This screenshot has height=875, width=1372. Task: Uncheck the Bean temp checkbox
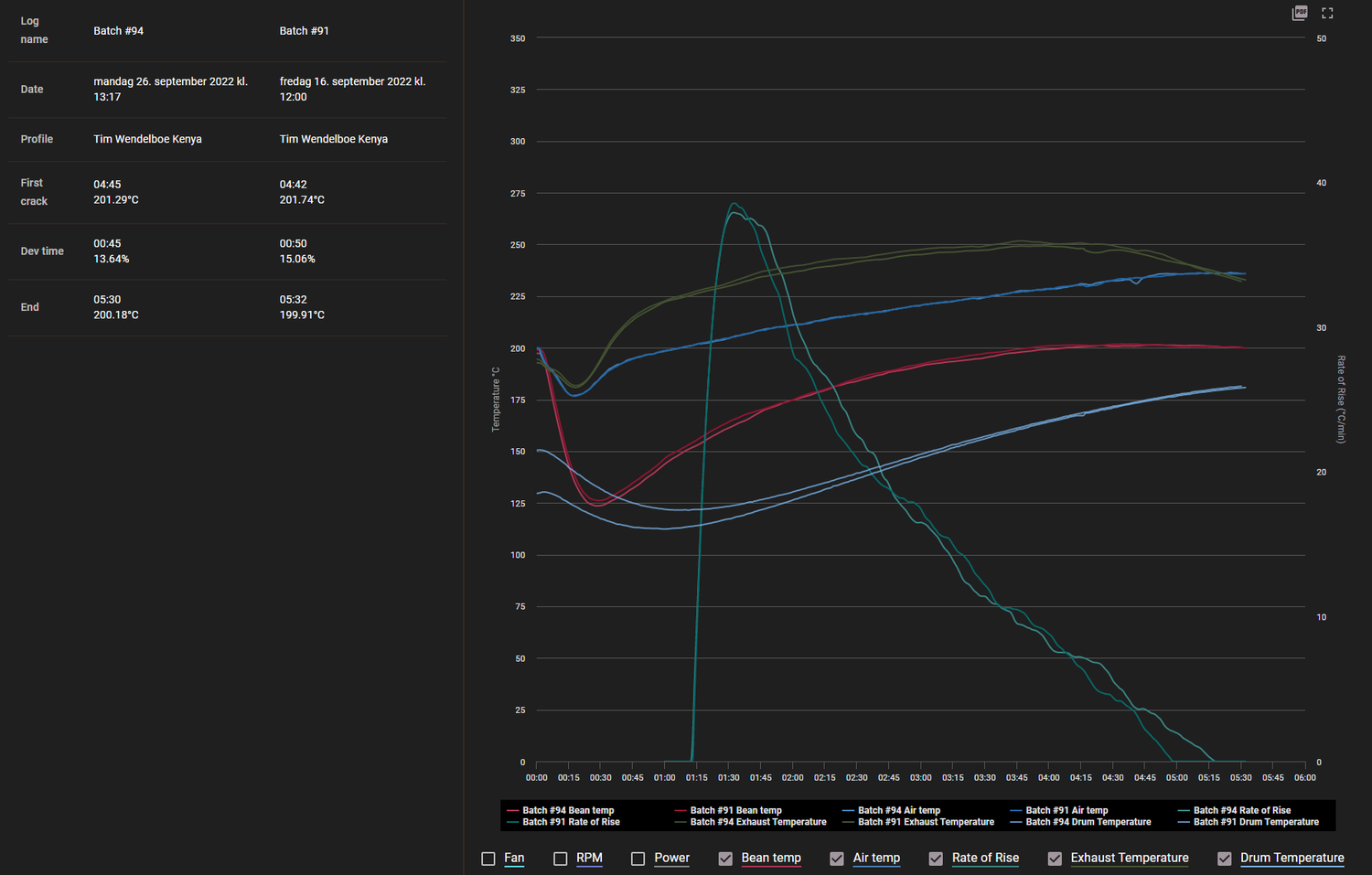click(x=725, y=859)
